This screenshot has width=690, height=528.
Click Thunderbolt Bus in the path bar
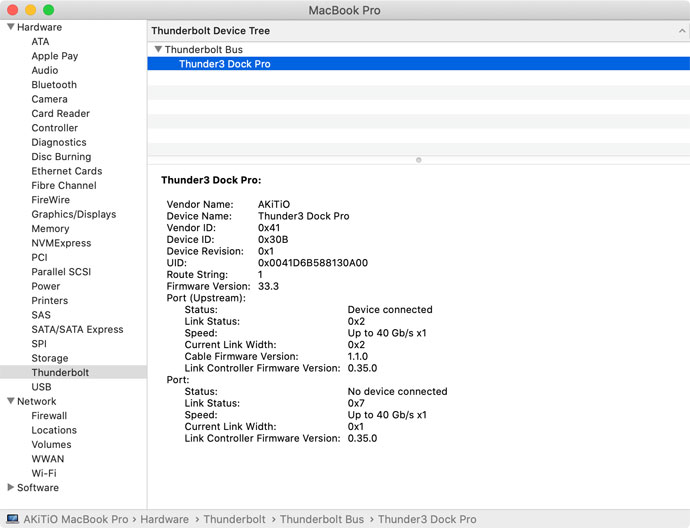[321, 520]
